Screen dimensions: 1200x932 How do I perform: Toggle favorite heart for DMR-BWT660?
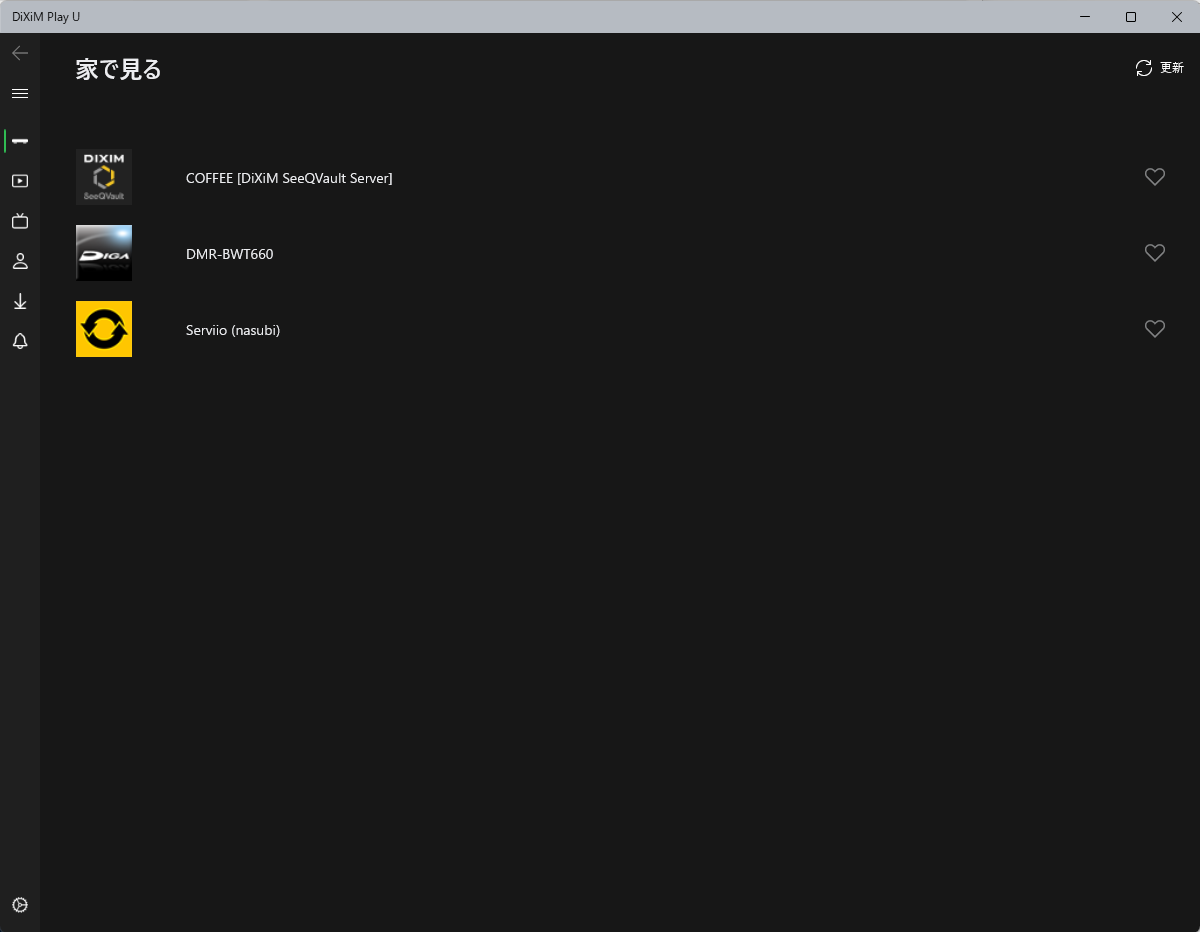click(x=1155, y=253)
